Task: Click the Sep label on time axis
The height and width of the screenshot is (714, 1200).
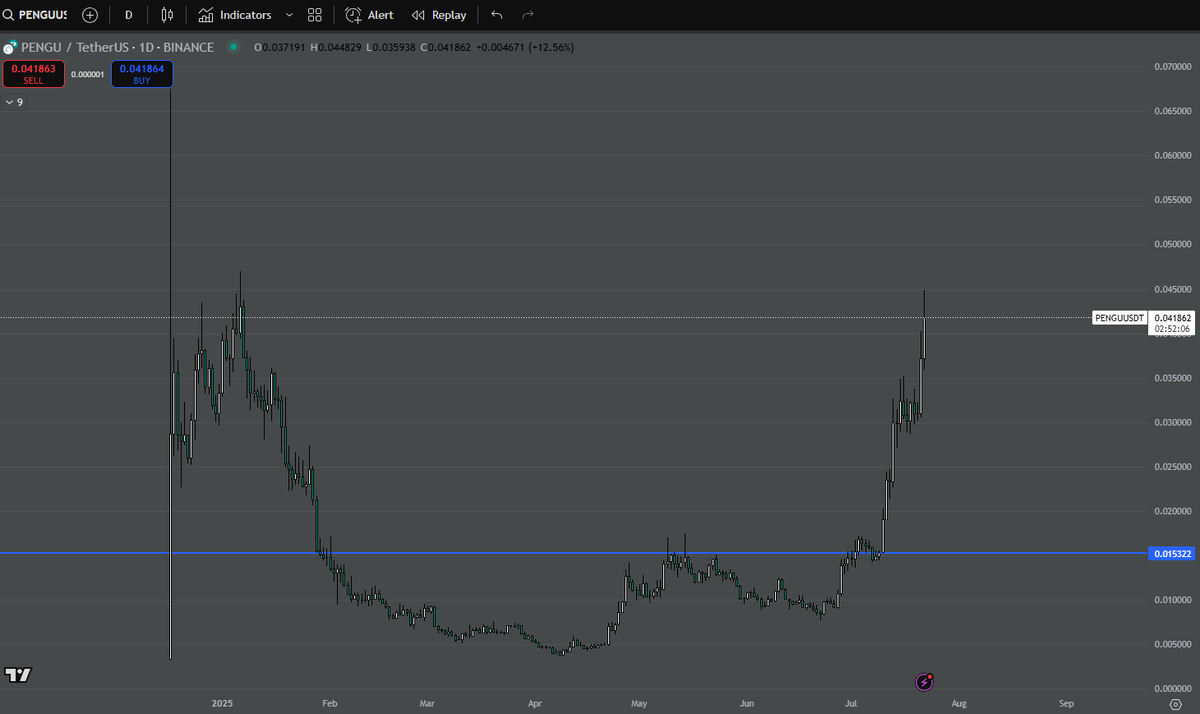Action: coord(1067,704)
